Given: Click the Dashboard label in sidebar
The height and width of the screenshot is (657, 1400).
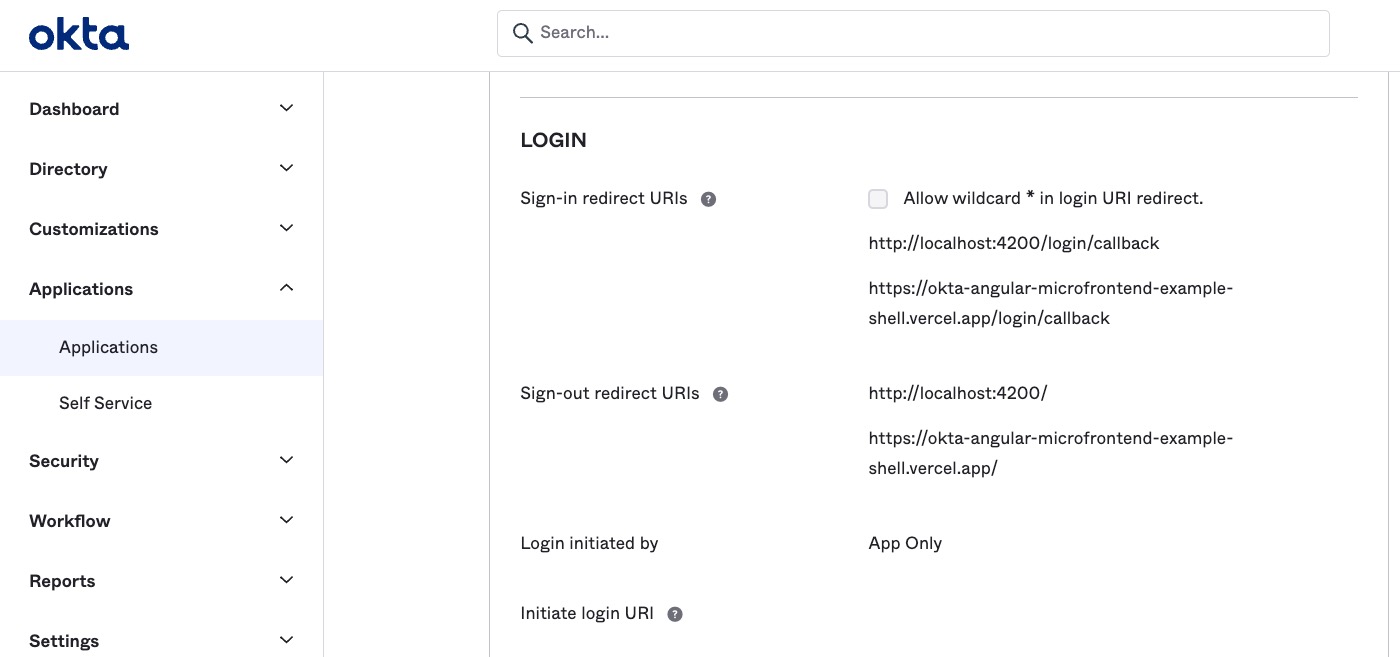Looking at the screenshot, I should click(x=74, y=109).
